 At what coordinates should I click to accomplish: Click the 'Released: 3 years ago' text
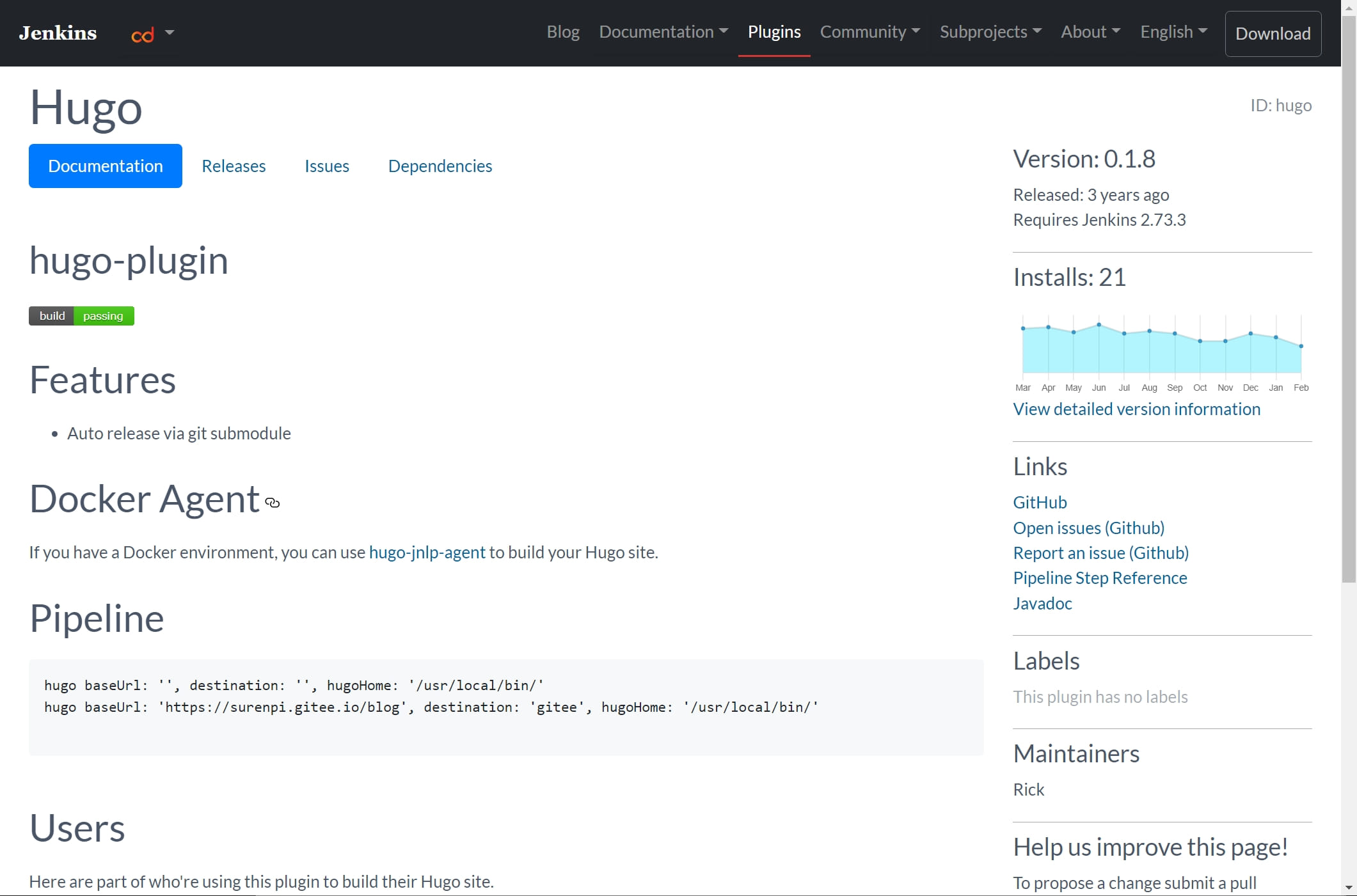coord(1091,194)
